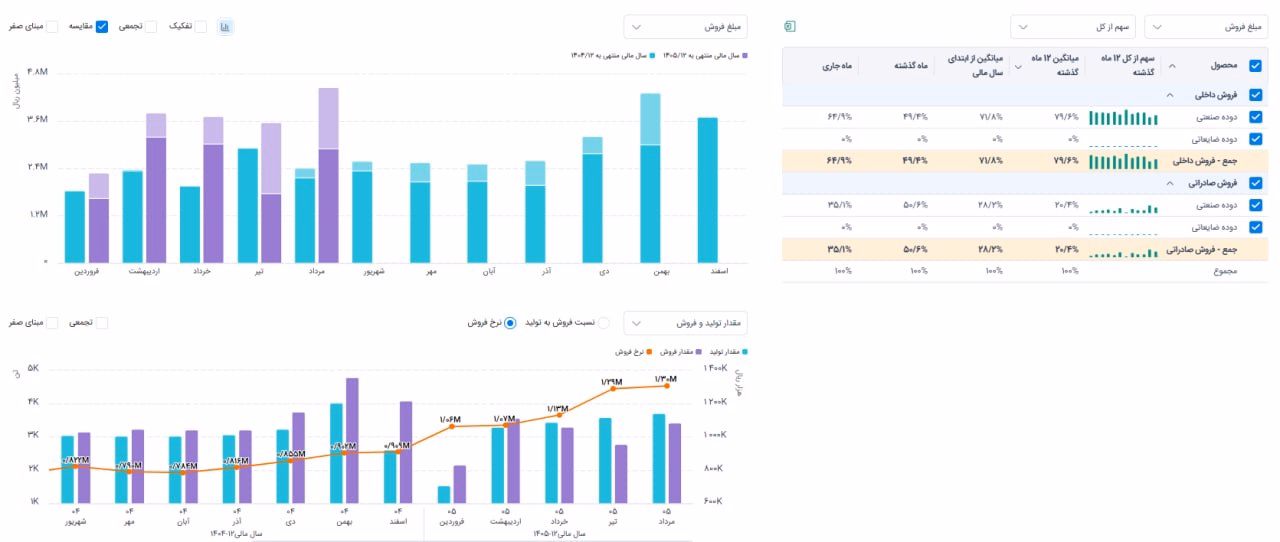Enable the تجمعی checkbox on the top chart
The height and width of the screenshot is (542, 1280).
[151, 27]
